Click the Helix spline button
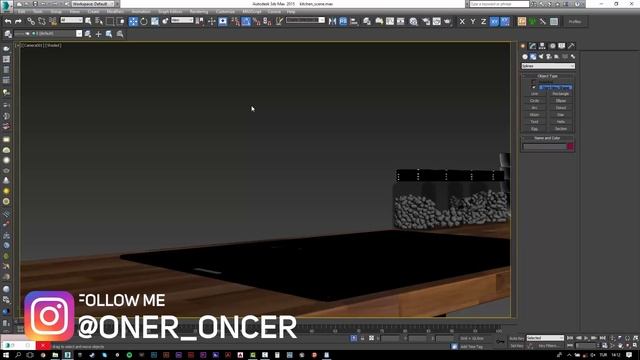The height and width of the screenshot is (360, 640). click(x=561, y=122)
